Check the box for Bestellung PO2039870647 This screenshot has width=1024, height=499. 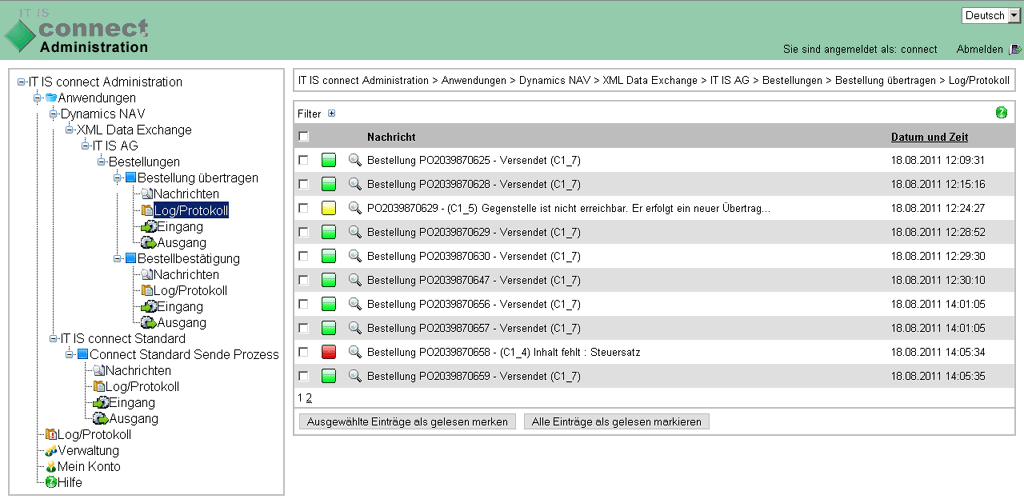pos(303,280)
